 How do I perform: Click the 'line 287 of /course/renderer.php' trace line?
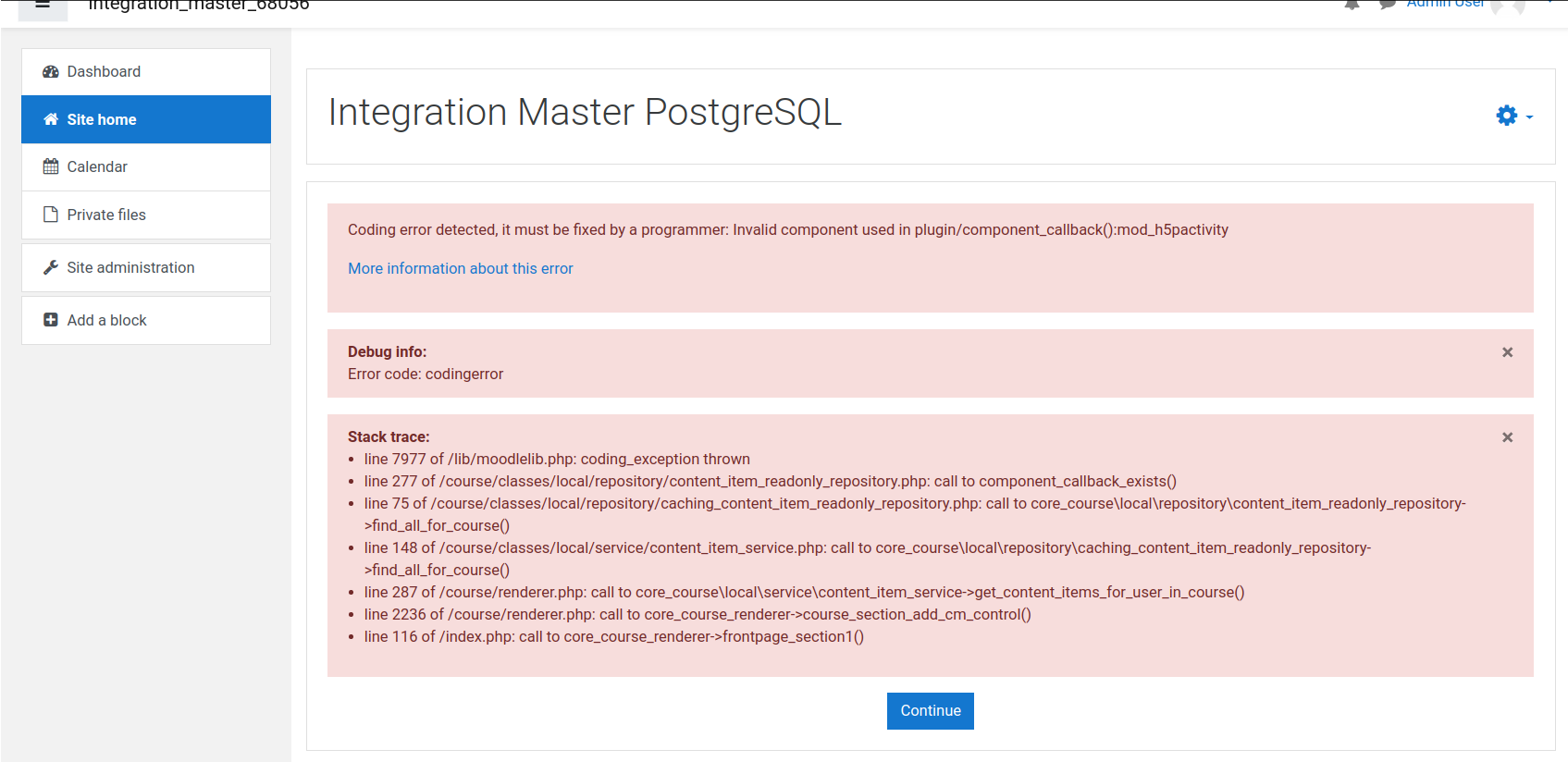(804, 592)
